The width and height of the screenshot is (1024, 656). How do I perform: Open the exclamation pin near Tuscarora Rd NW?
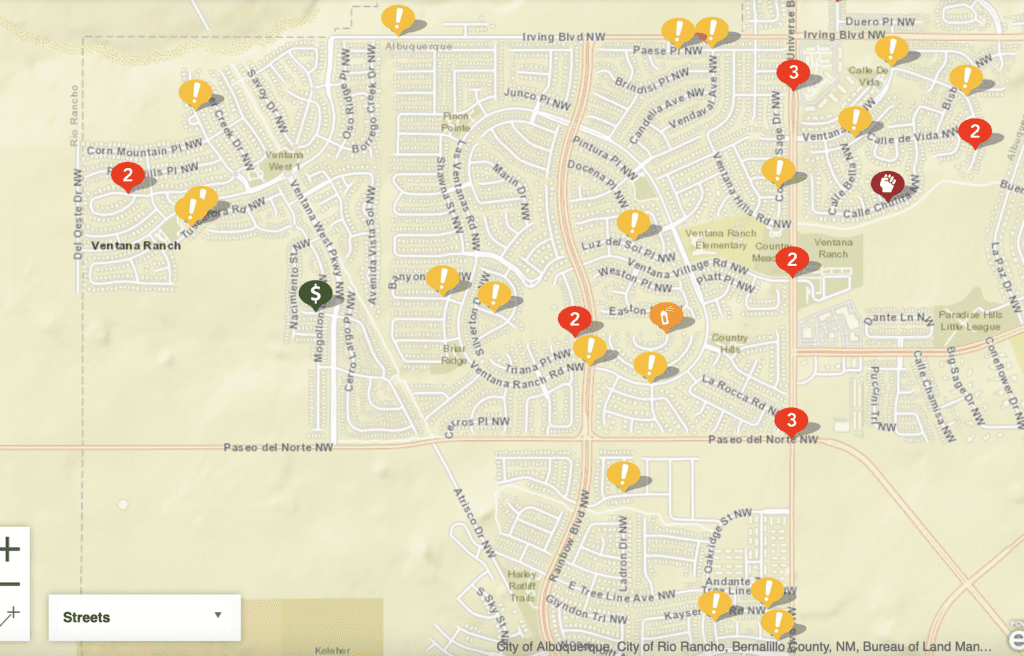(194, 210)
